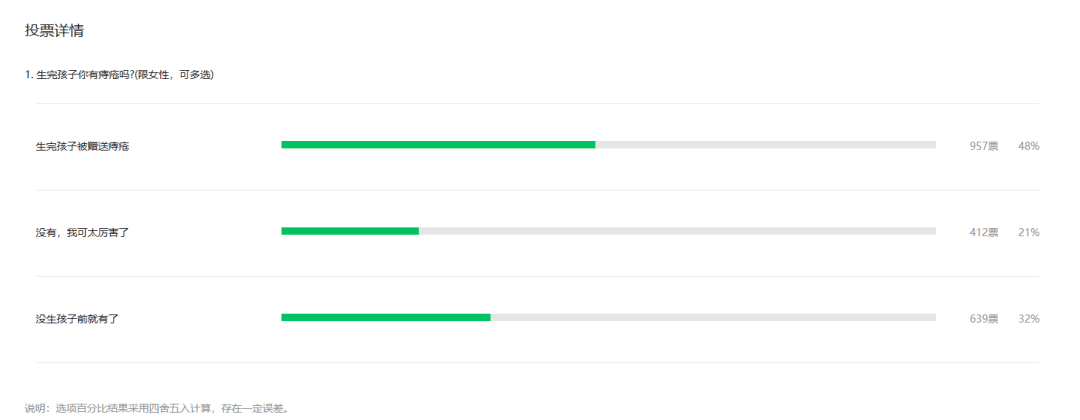This screenshot has width=1080, height=420.
Task: Select the option label 没有，我可太厉害了
Action: (83, 233)
